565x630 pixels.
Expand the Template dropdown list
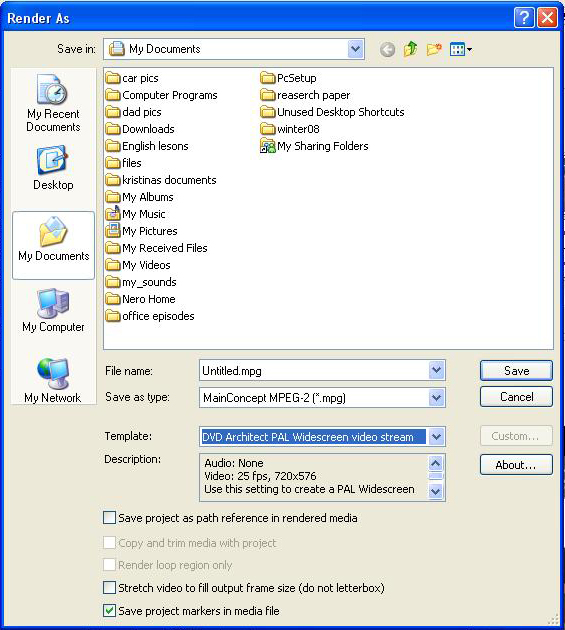coord(436,436)
